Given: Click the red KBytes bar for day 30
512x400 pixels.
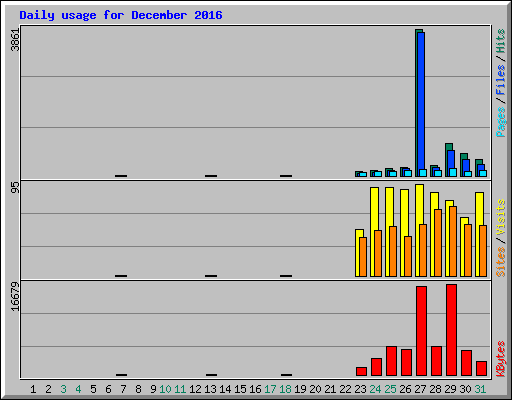Looking at the screenshot, I should point(466,363).
